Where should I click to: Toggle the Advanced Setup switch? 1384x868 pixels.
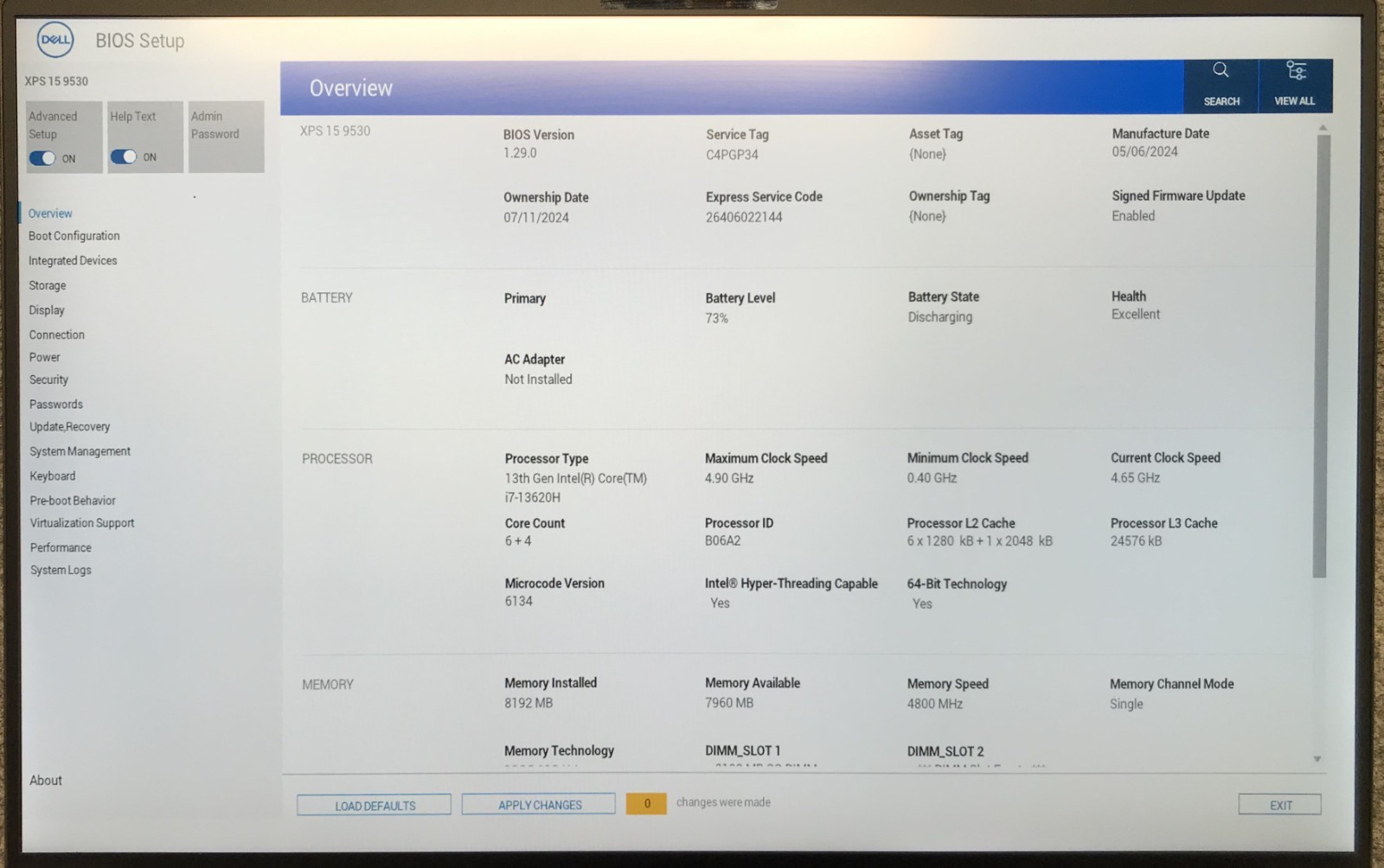tap(42, 158)
